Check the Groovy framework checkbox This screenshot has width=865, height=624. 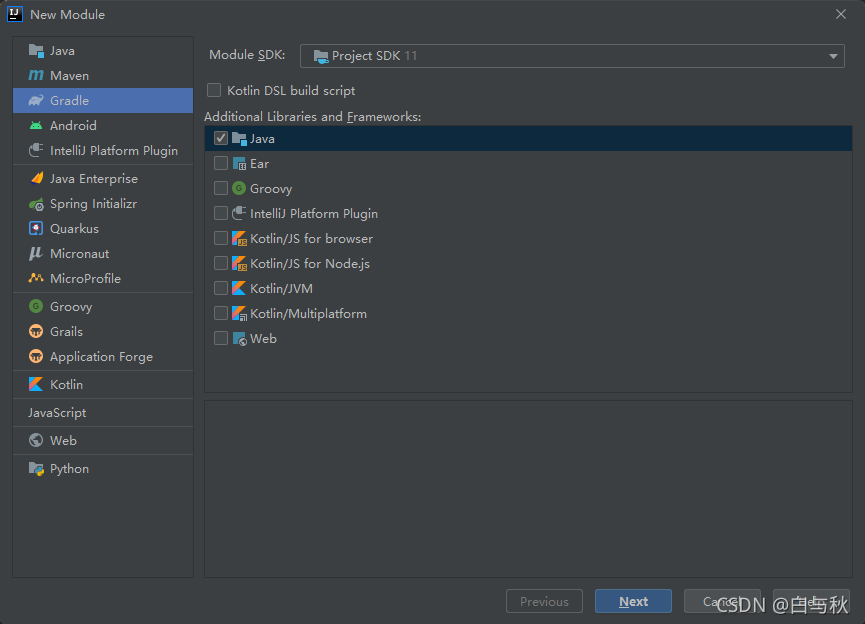click(x=221, y=188)
